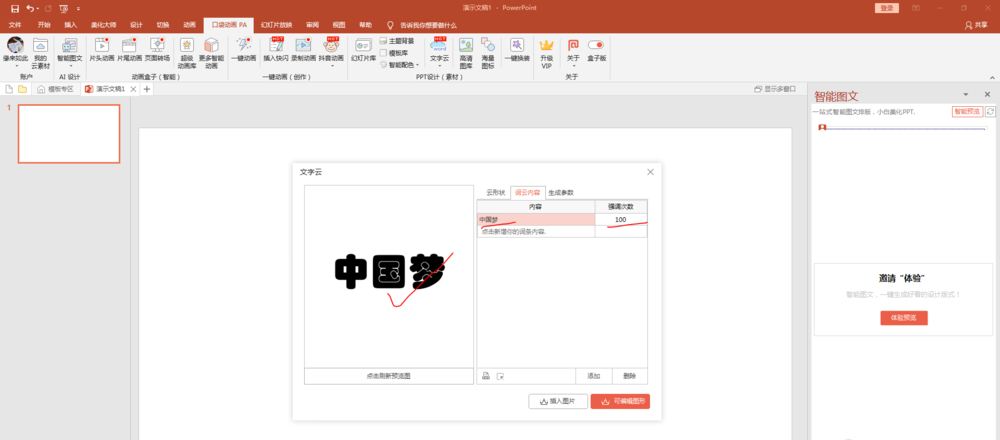Click the new blank document icon in tab bar
The width and height of the screenshot is (1000, 440).
click(x=10, y=89)
